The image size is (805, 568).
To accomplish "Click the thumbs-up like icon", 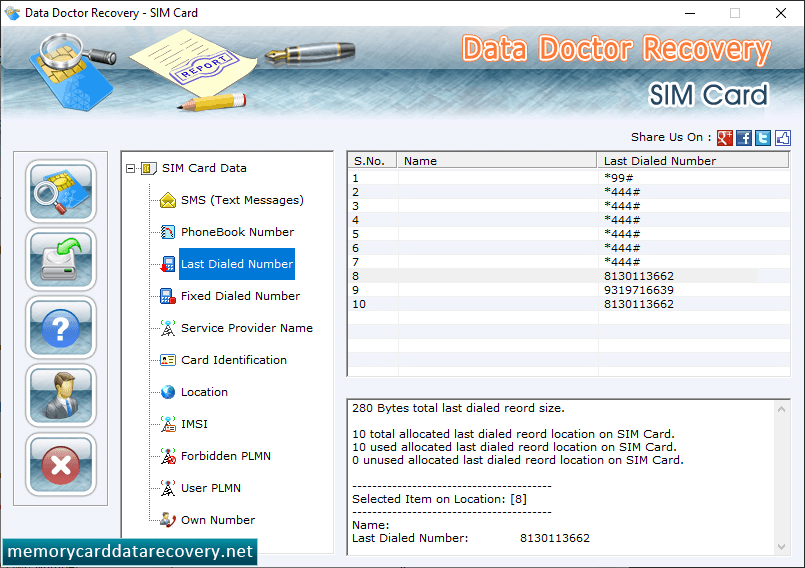I will tap(783, 138).
